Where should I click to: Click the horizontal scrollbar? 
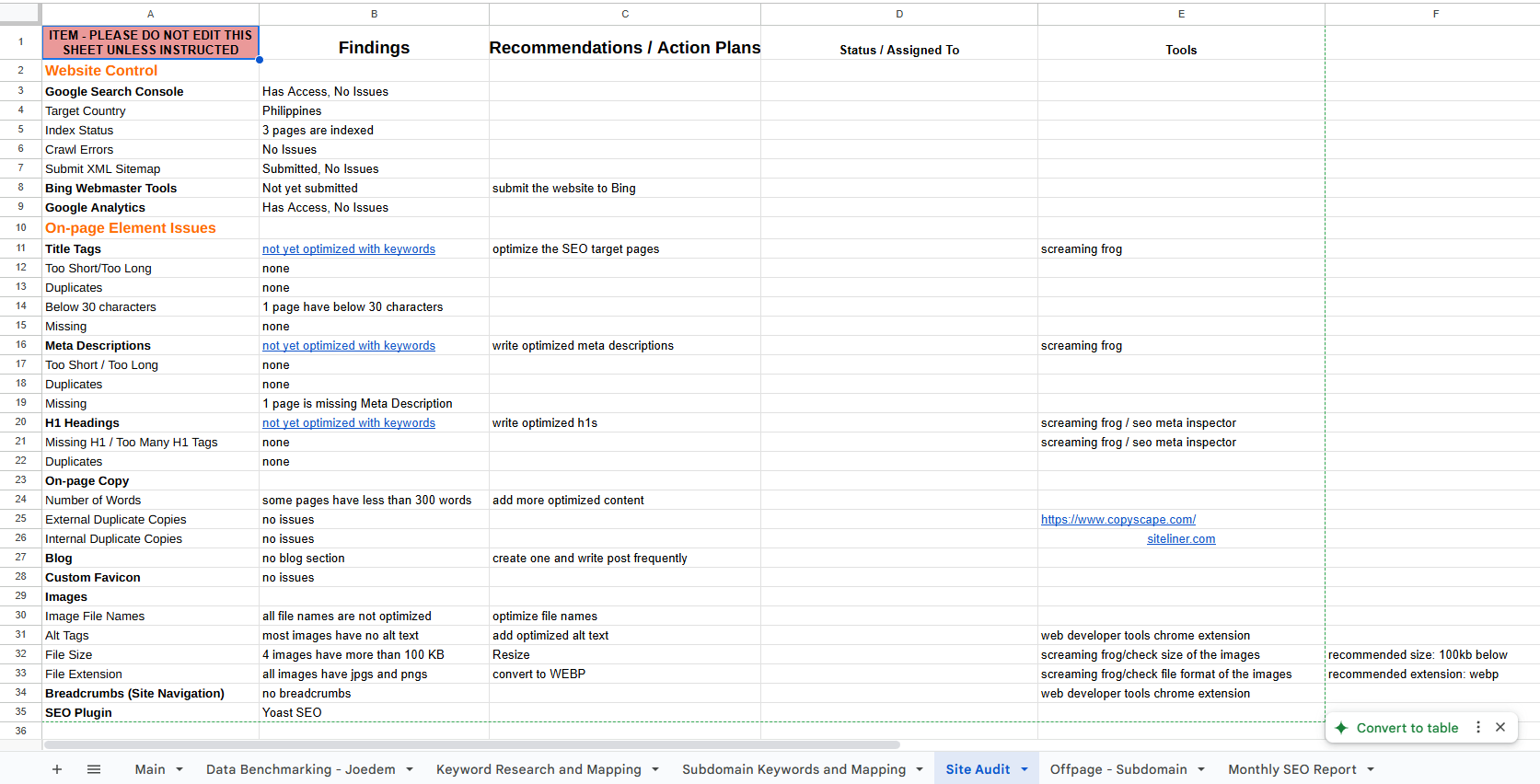coord(471,744)
